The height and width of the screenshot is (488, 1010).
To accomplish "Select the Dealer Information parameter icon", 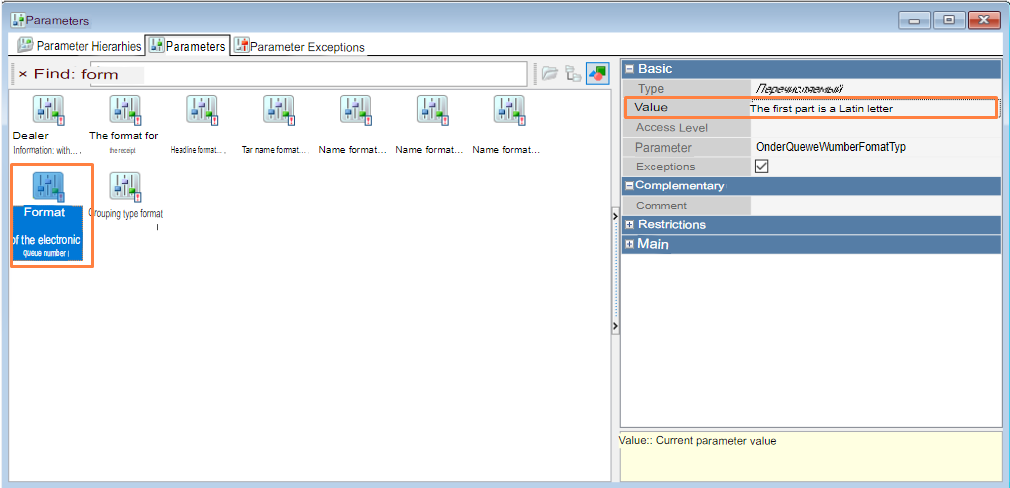I will pyautogui.click(x=47, y=111).
